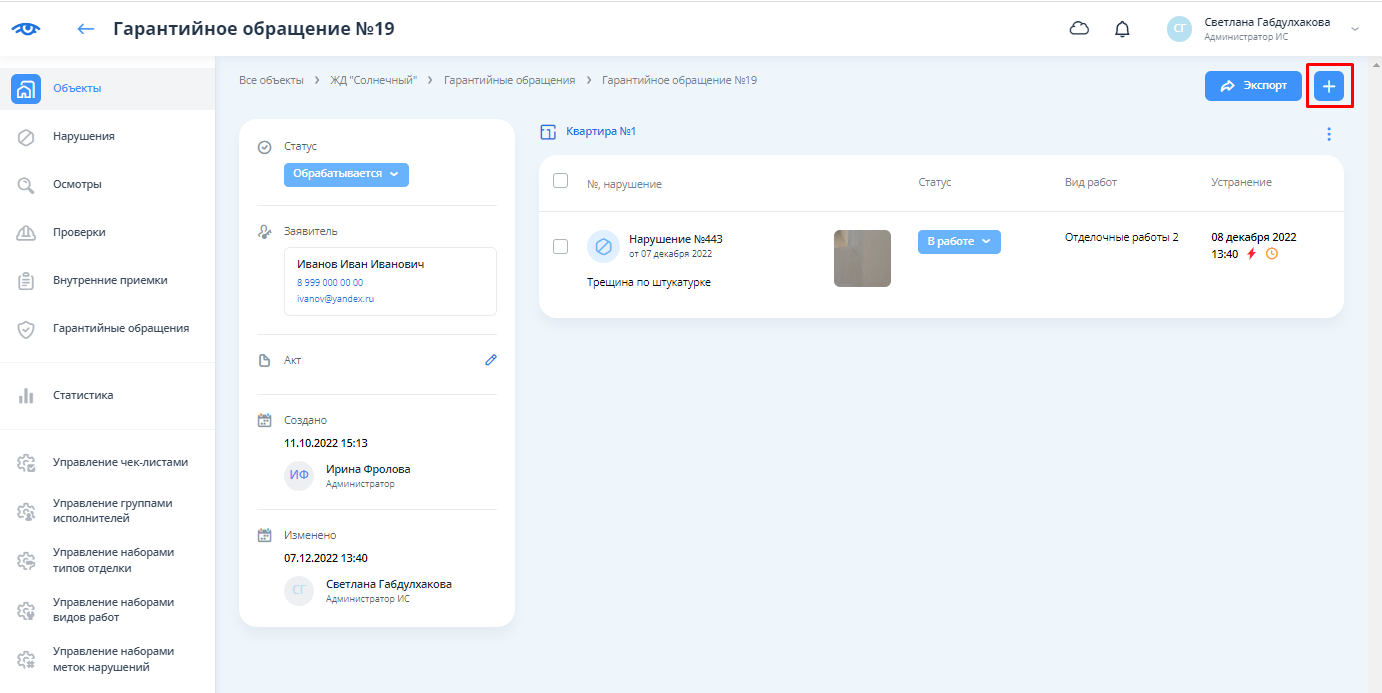Open the notifications bell
The width and height of the screenshot is (1382, 693).
point(1122,29)
